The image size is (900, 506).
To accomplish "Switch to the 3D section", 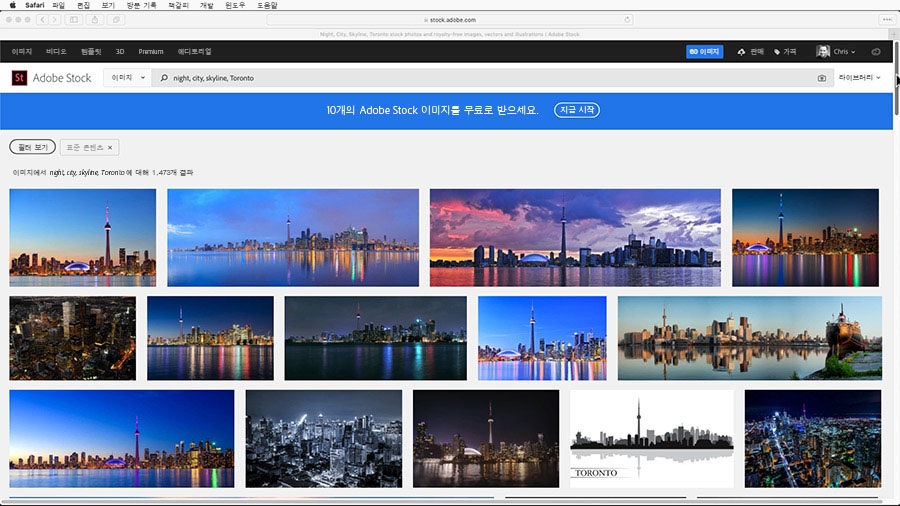I will pyautogui.click(x=120, y=52).
